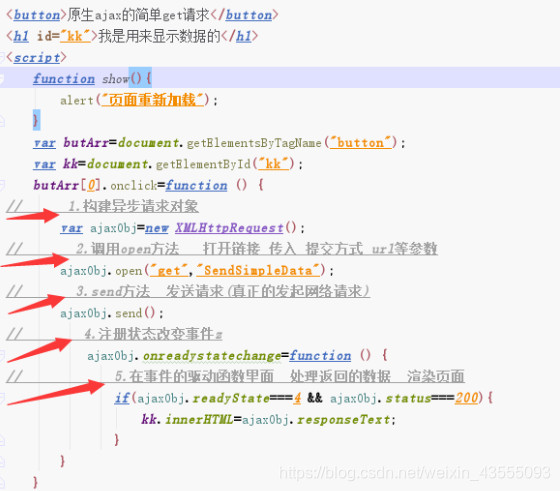Click the responseText property
Image resolution: width=560 pixels, height=491 pixels.
[x=343, y=420]
